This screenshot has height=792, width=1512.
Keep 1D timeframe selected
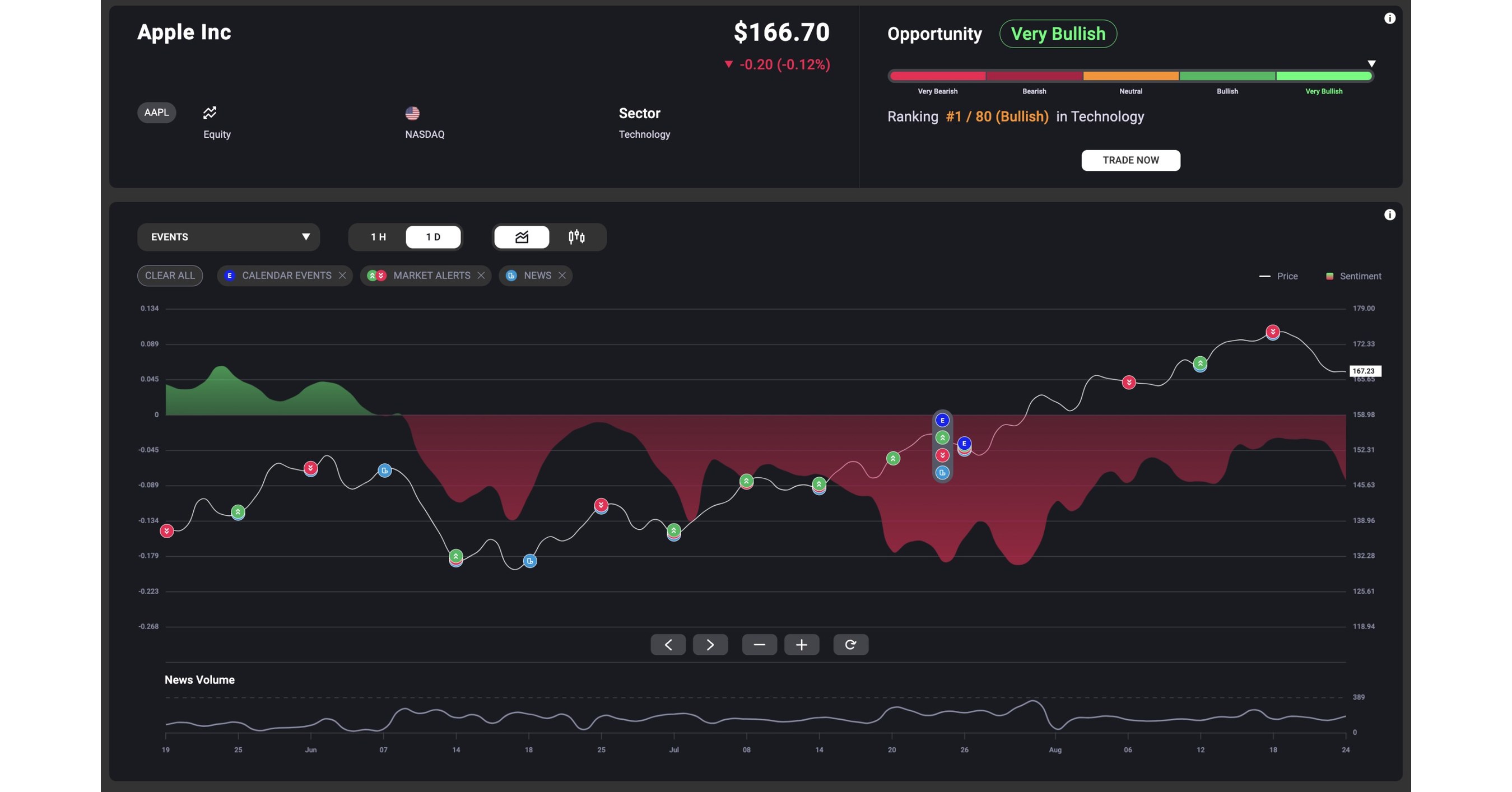(432, 237)
